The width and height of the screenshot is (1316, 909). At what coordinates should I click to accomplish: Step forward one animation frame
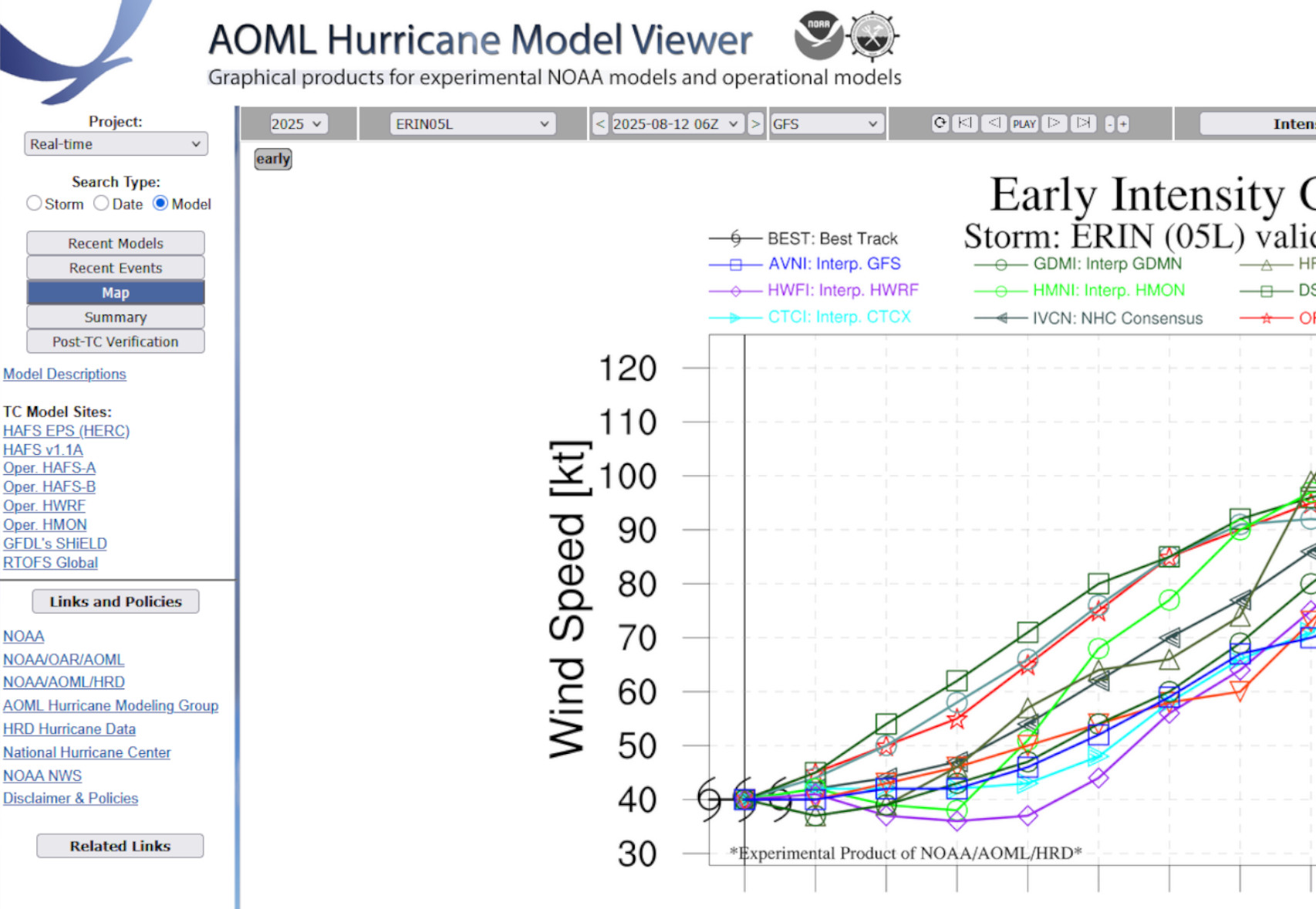[1054, 123]
